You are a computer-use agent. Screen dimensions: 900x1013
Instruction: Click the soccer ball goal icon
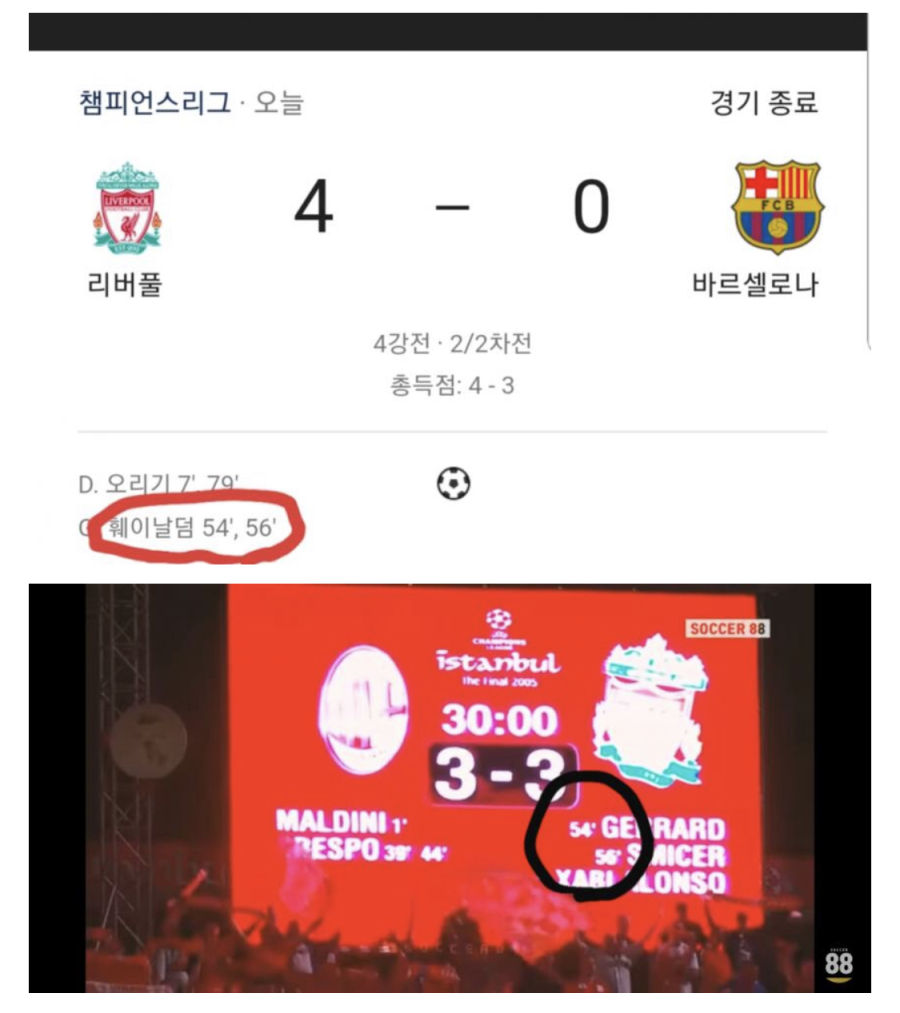tap(454, 484)
